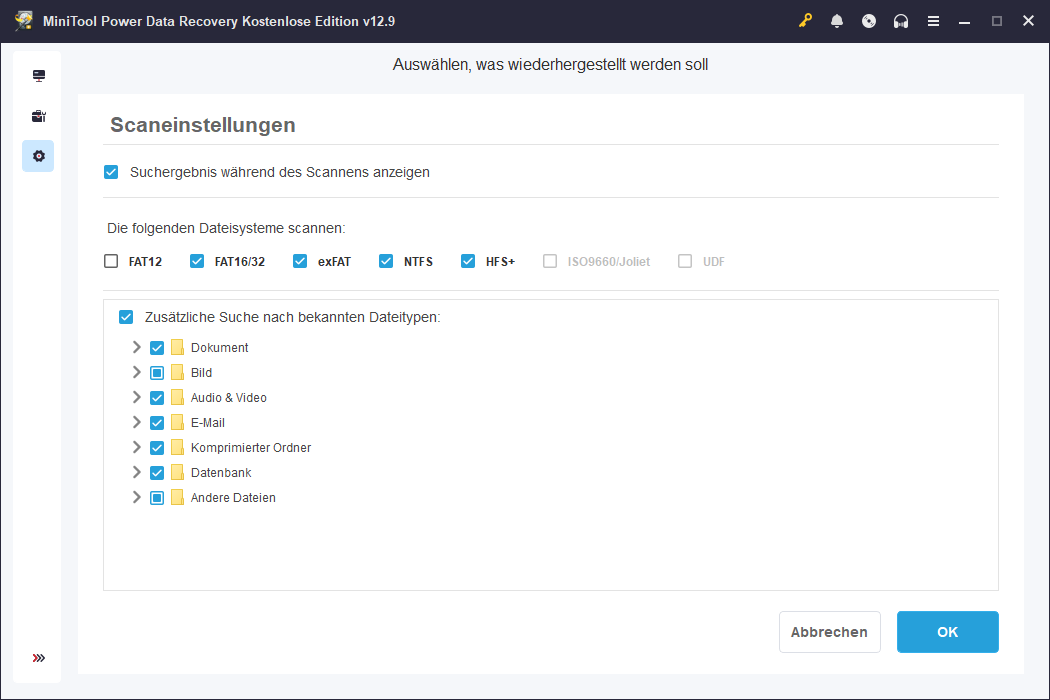Minimize the MiniTool window

click(x=964, y=21)
